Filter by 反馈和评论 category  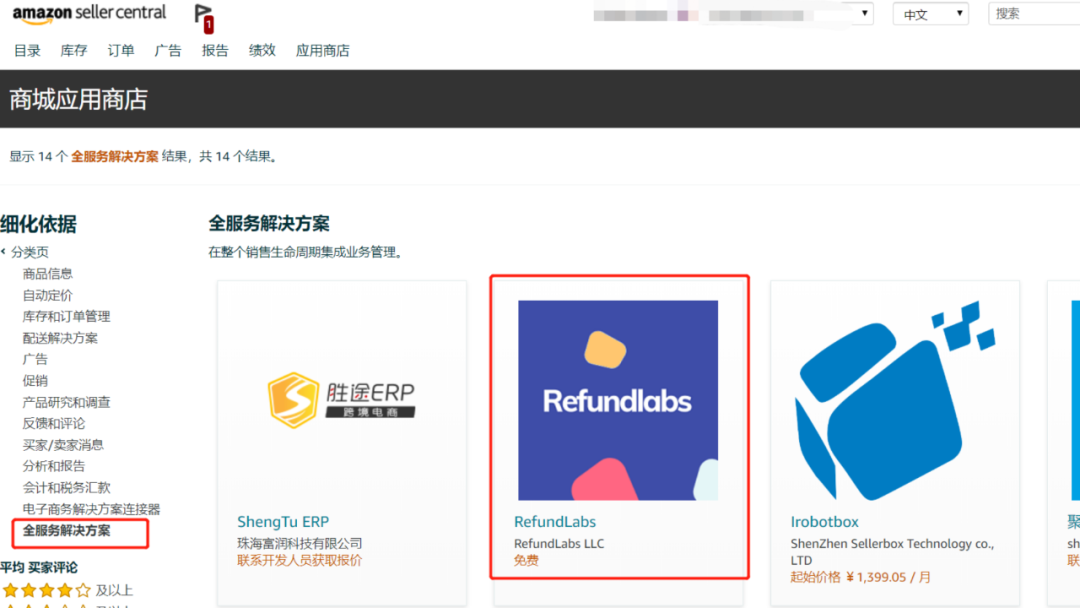54,423
